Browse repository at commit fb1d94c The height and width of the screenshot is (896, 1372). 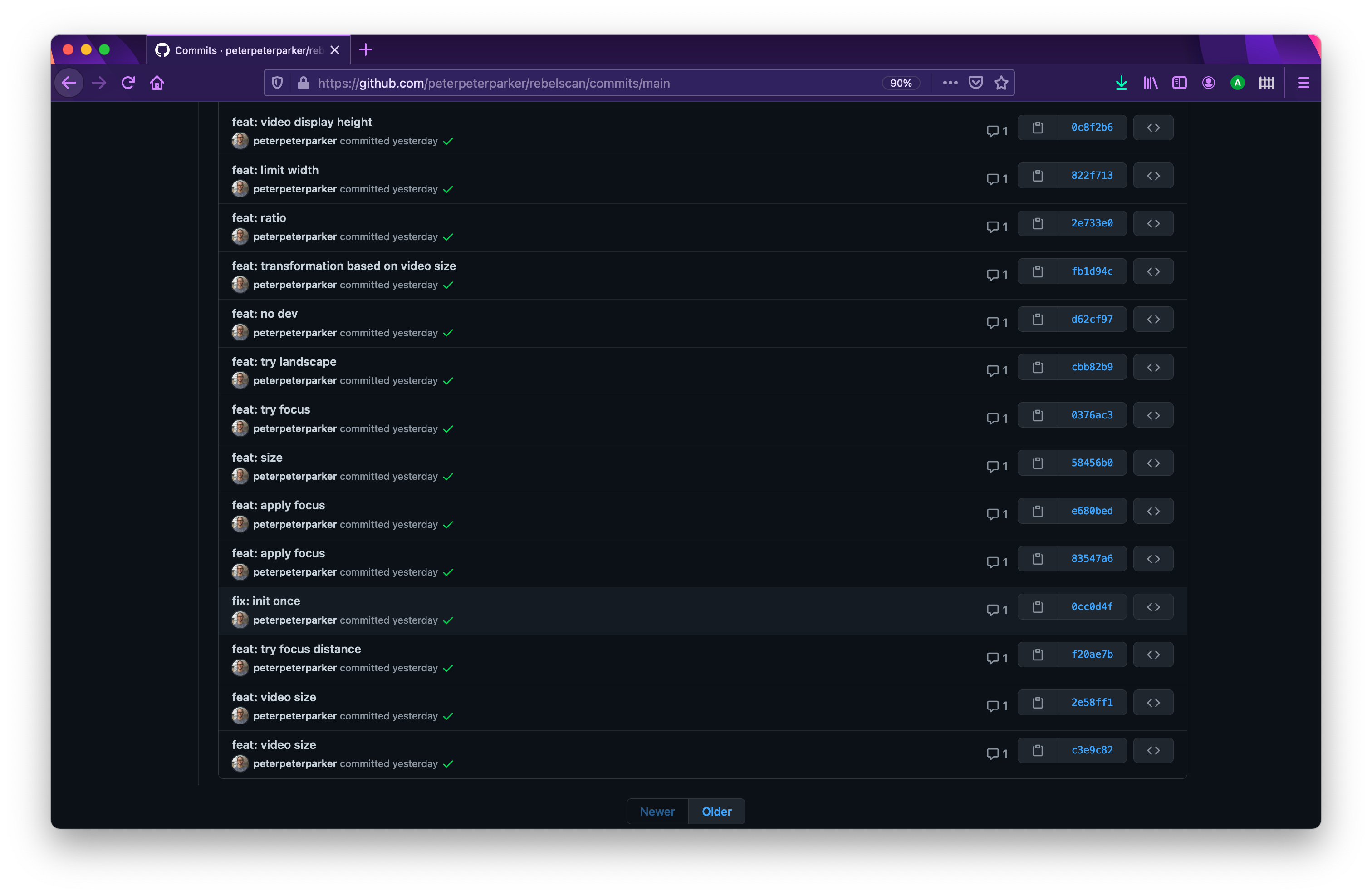[x=1153, y=271]
